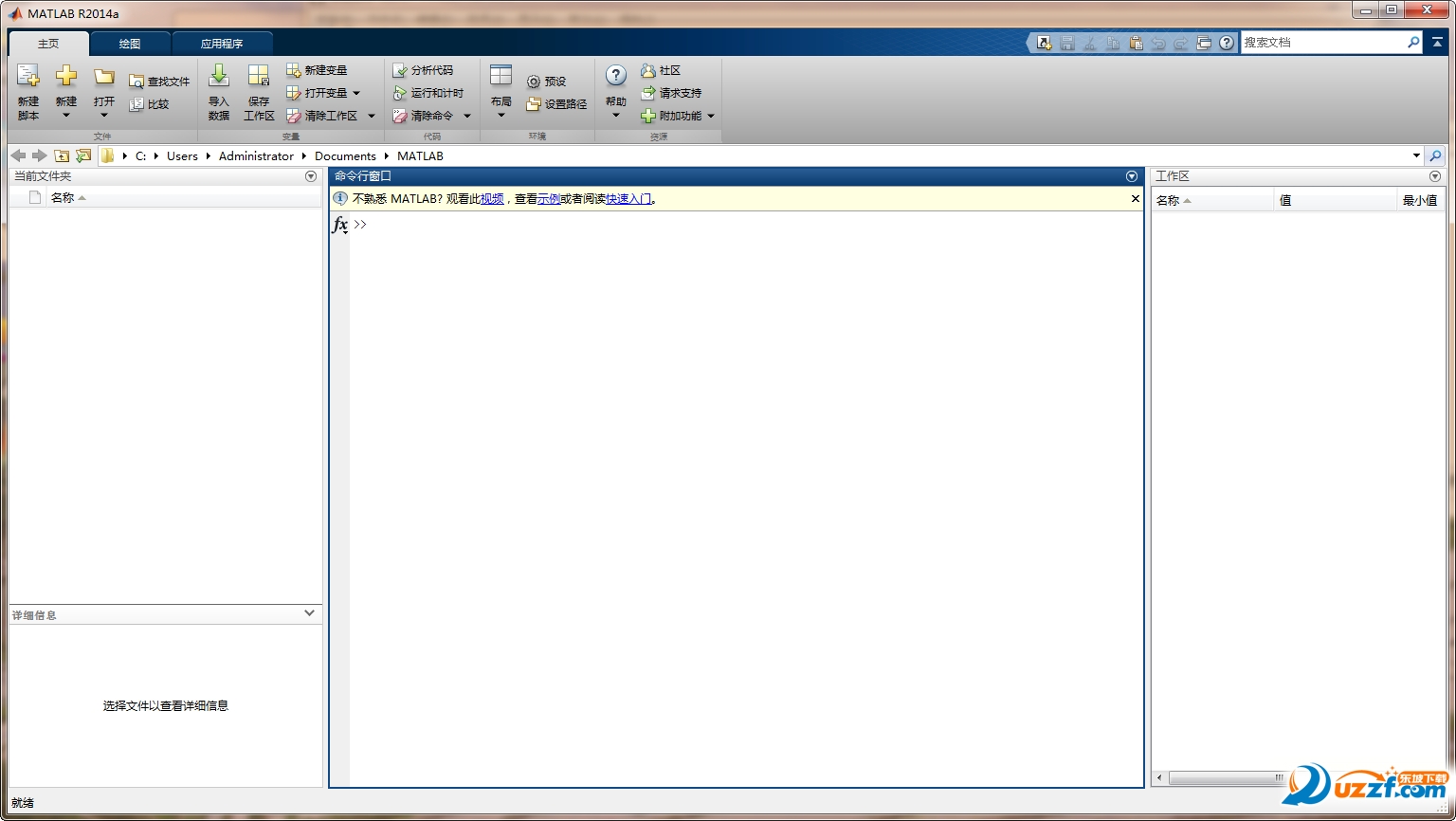Viewport: 1456px width, 821px height.
Task: Go forward with the address bar arrow
Action: tap(39, 155)
